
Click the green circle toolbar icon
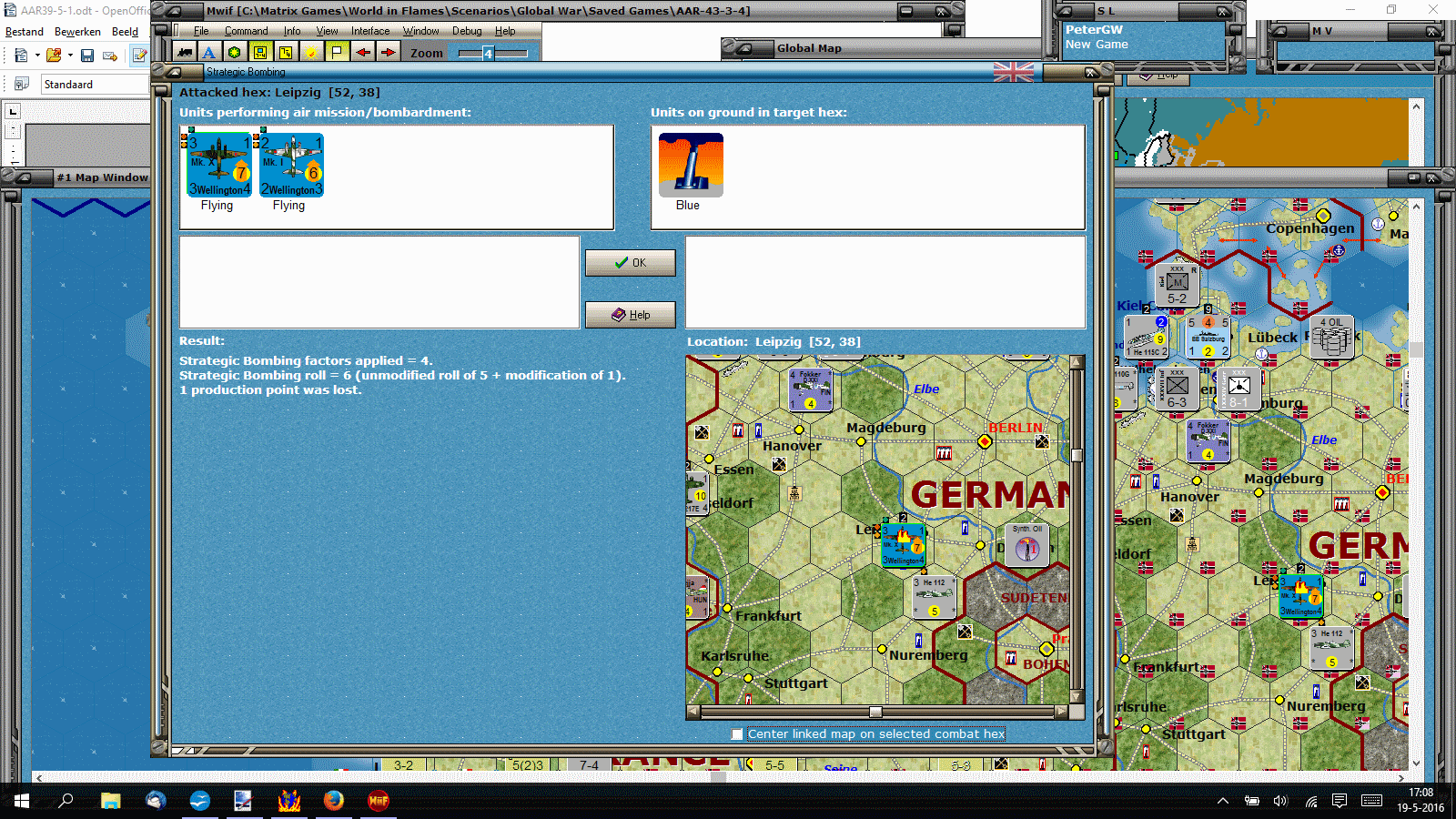[235, 53]
